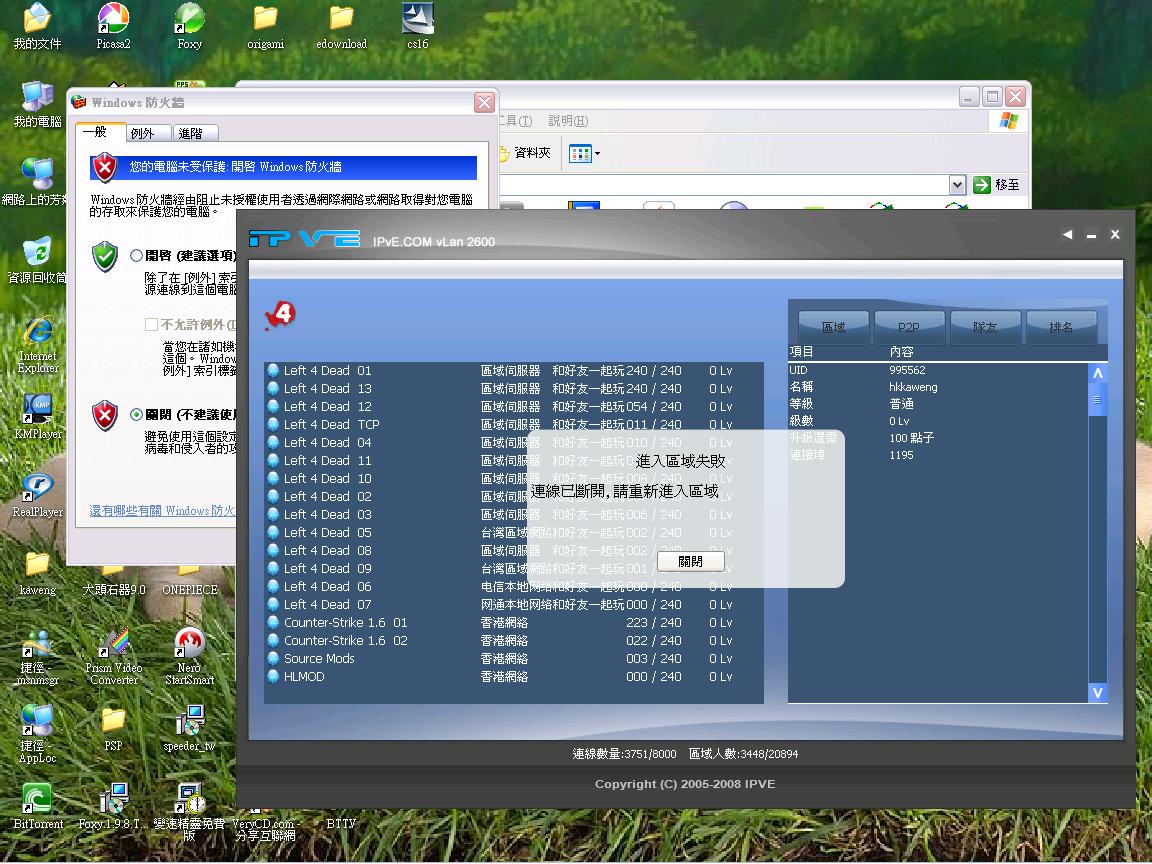This screenshot has height=864, width=1152.
Task: Open Foxy from the desktop
Action: point(188,22)
